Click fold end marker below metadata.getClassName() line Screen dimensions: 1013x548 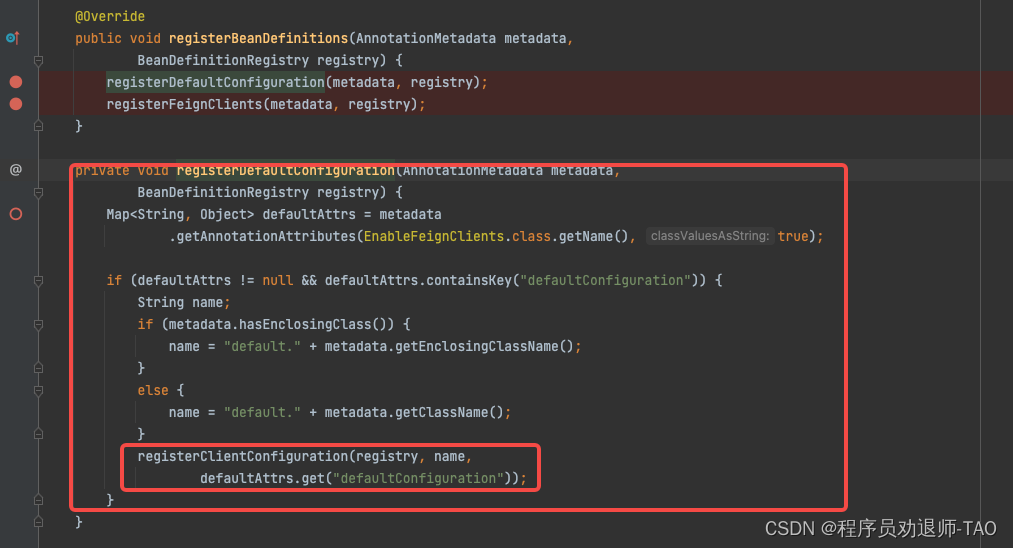[x=39, y=434]
